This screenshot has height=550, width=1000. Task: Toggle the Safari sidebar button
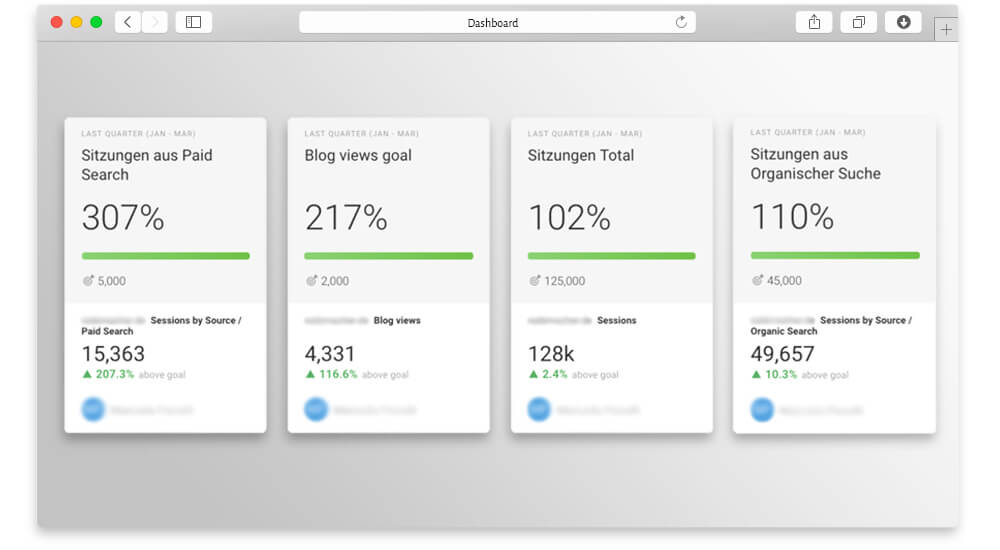193,22
